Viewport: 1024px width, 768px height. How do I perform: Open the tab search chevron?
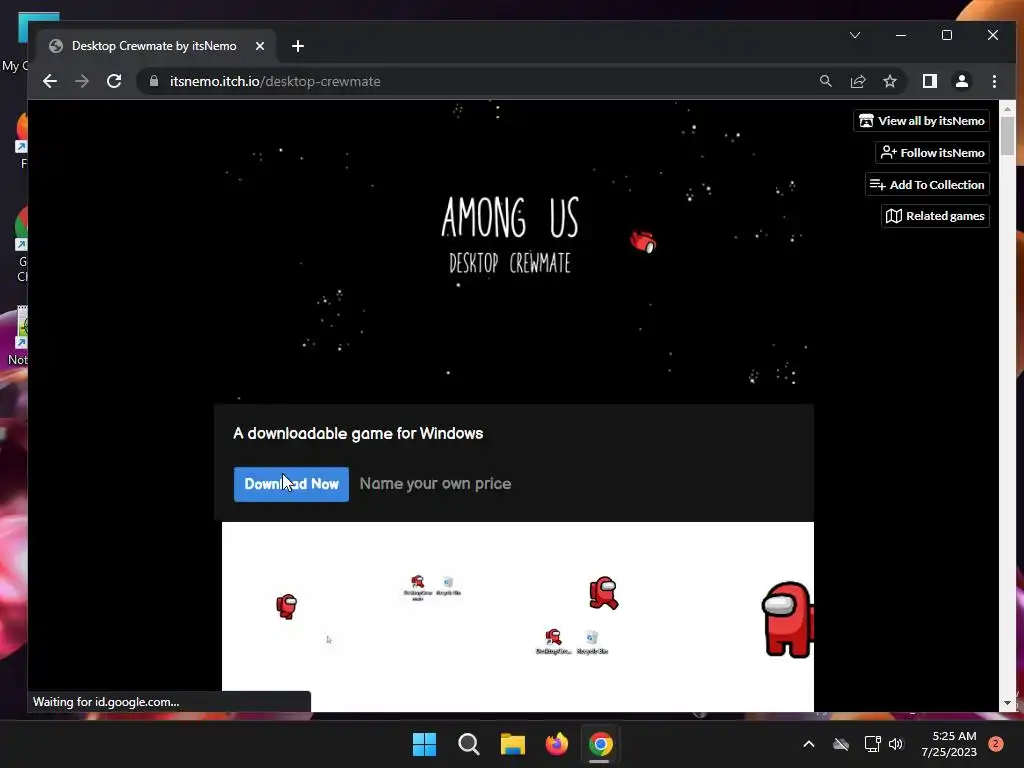855,35
